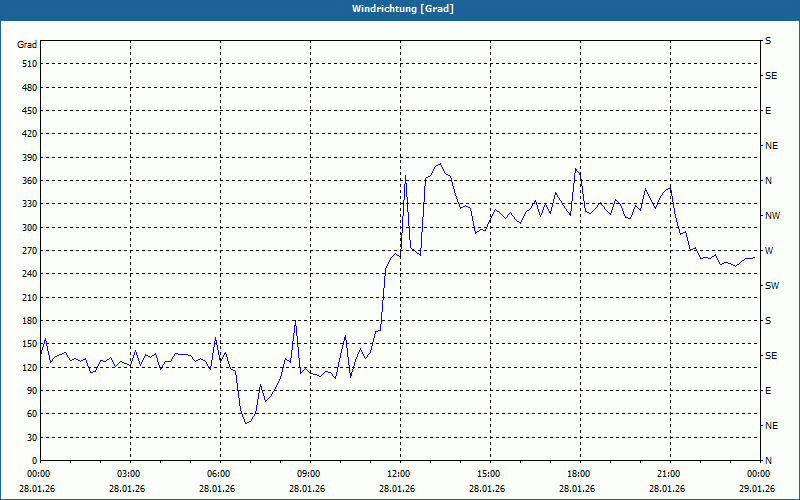
Task: Click the 'W' compass direction label
Action: coord(769,251)
